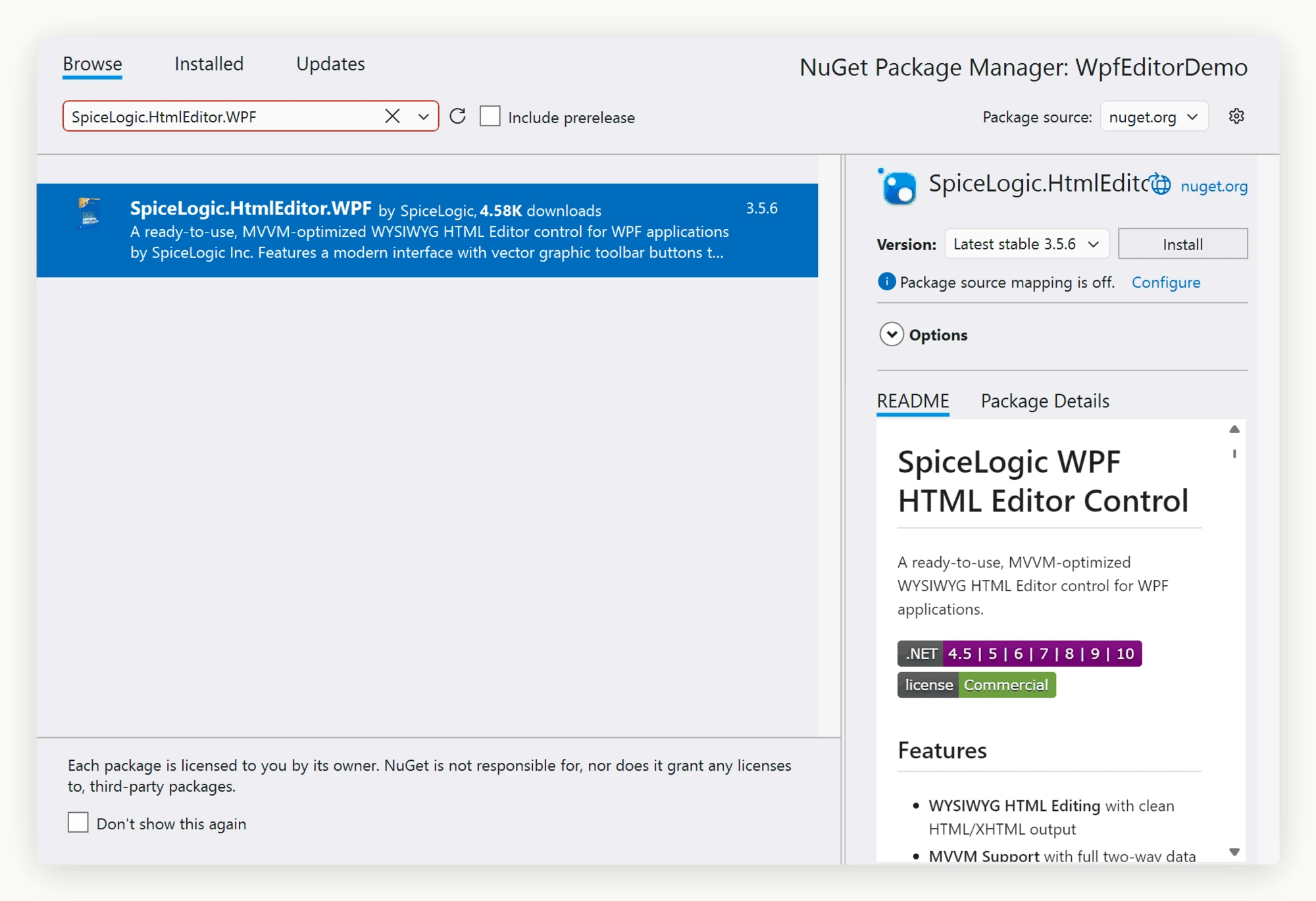The width and height of the screenshot is (1316, 901).
Task: Click the SpiceLogic WPF HTML Editor Control heading
Action: point(1043,481)
